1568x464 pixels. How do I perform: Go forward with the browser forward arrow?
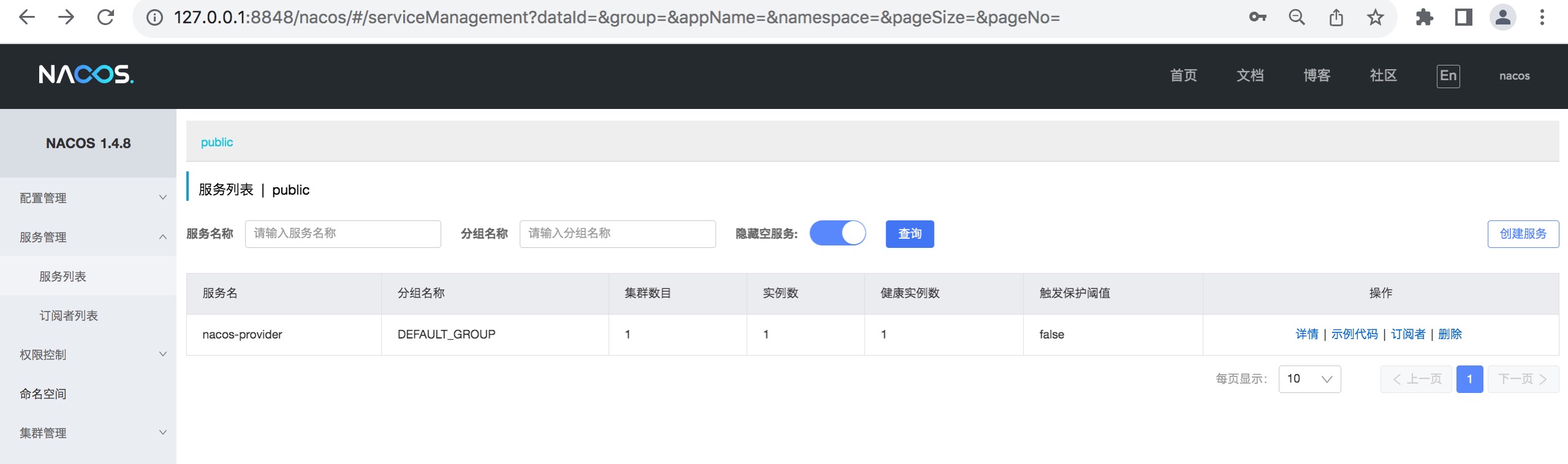(x=66, y=17)
